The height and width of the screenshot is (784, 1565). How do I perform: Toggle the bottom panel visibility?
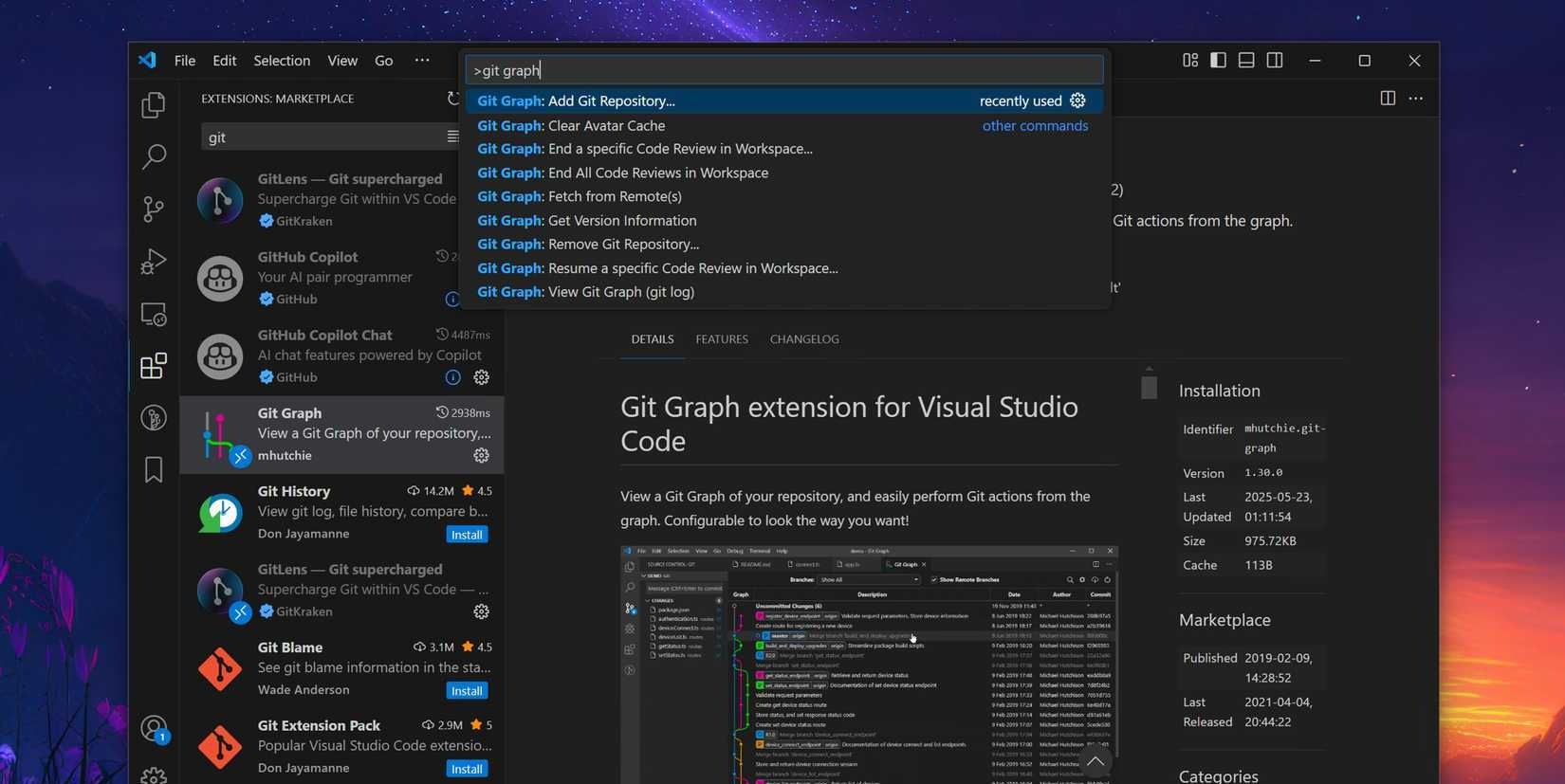[1246, 60]
